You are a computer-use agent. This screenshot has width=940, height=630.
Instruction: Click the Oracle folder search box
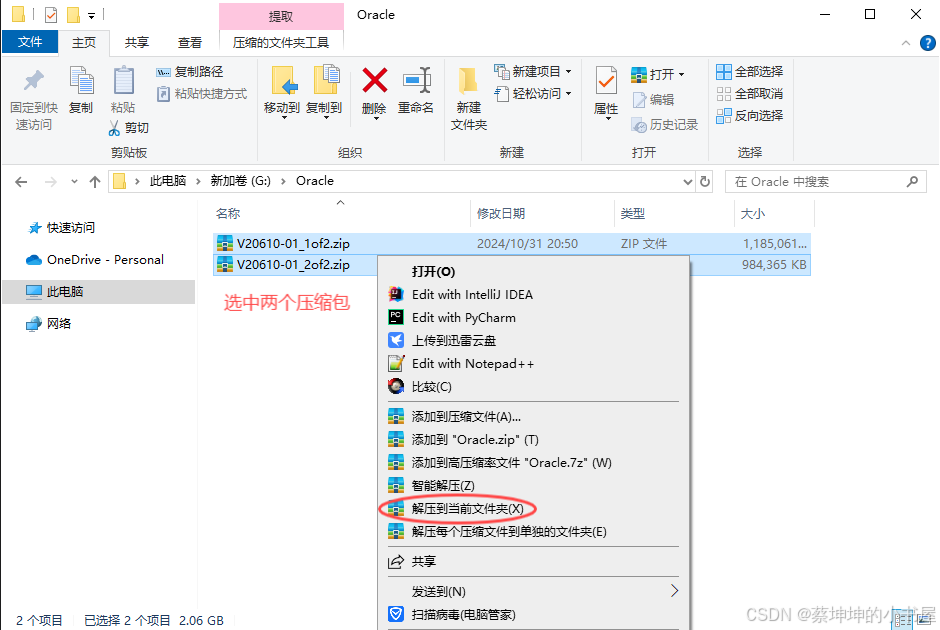click(826, 181)
